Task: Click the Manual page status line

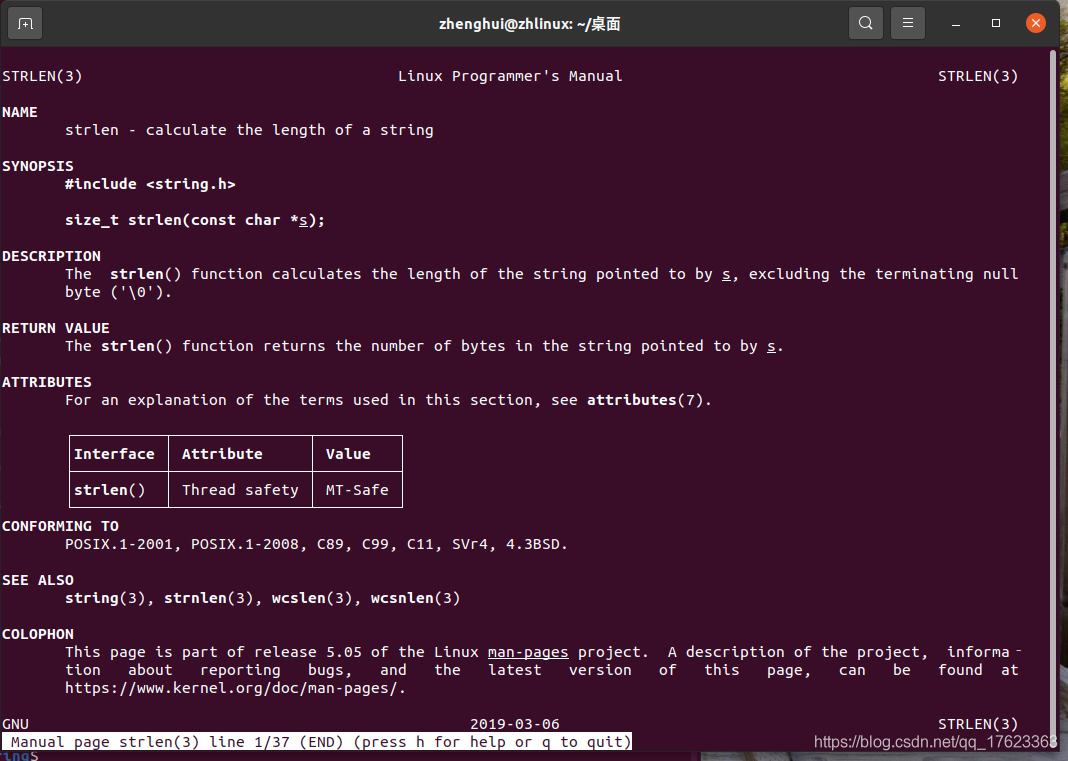Action: point(317,742)
